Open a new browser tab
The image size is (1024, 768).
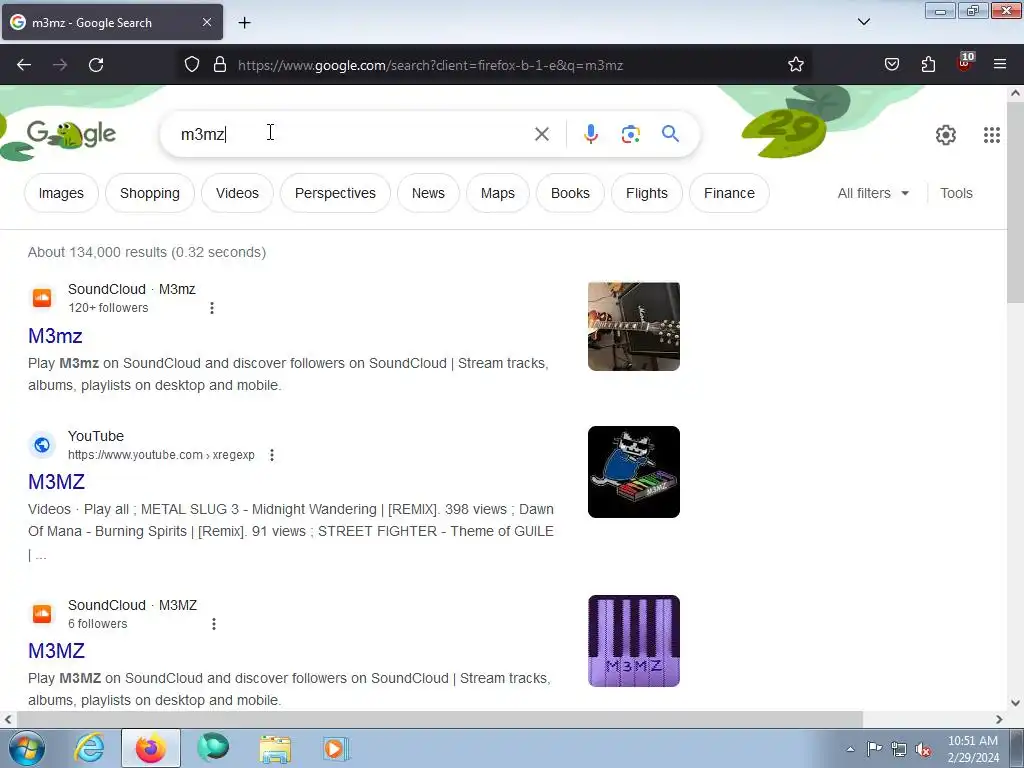(244, 23)
